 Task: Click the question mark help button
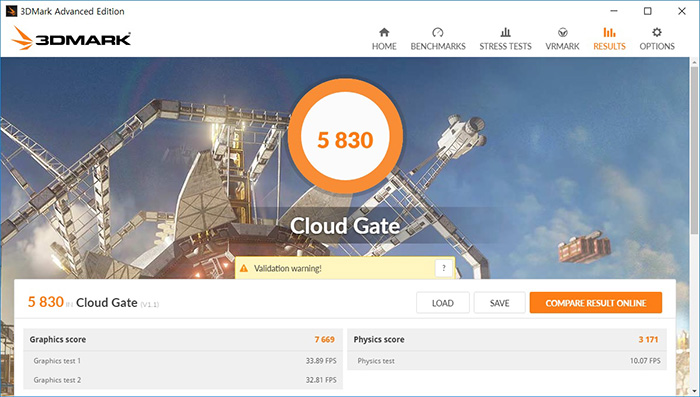tap(444, 268)
